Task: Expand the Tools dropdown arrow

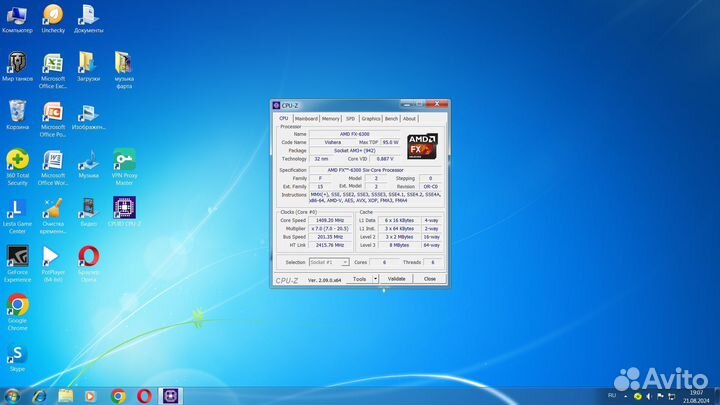Action: [x=376, y=279]
